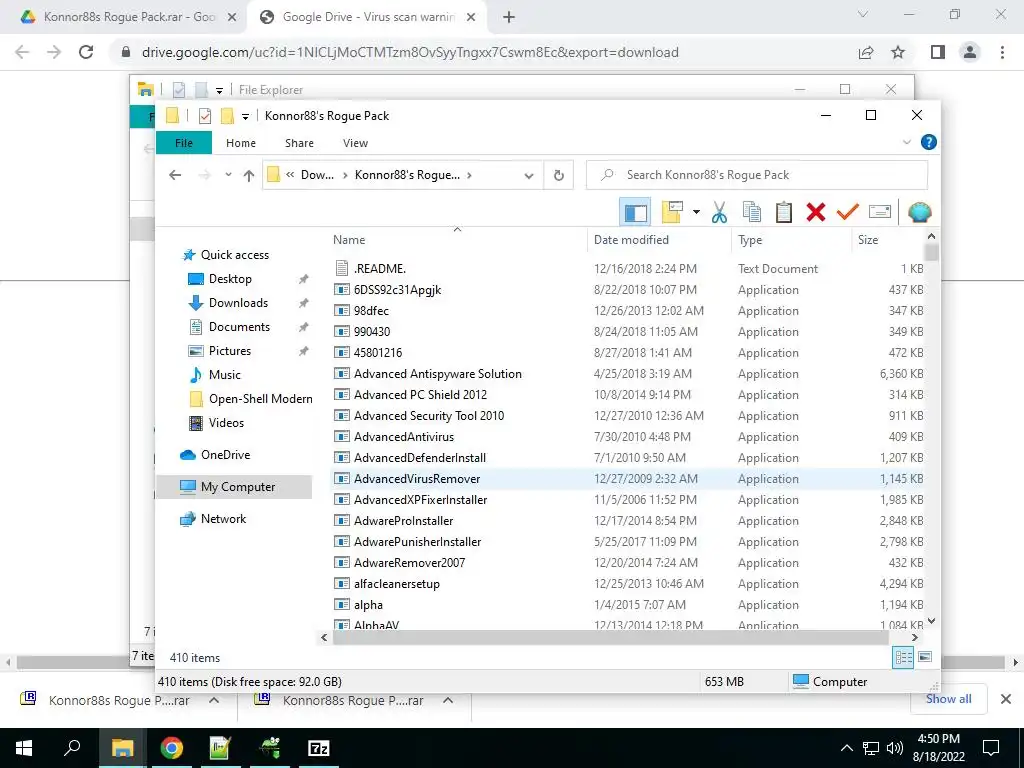Go back using Explorer back arrow

tap(175, 175)
